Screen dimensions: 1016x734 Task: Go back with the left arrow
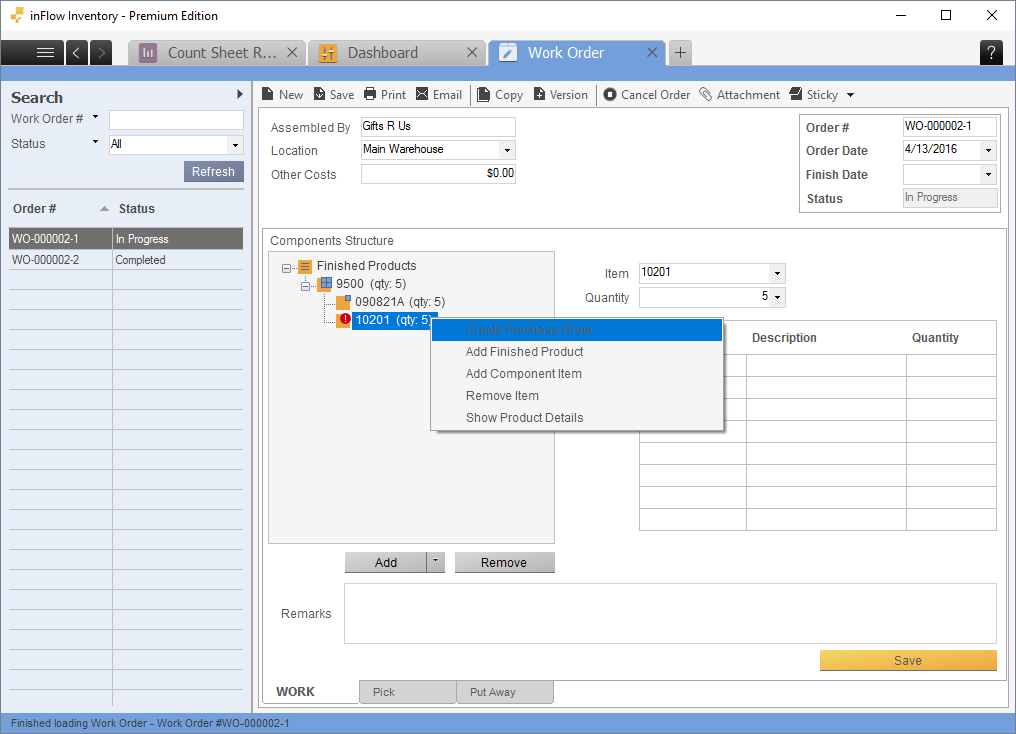(76, 53)
